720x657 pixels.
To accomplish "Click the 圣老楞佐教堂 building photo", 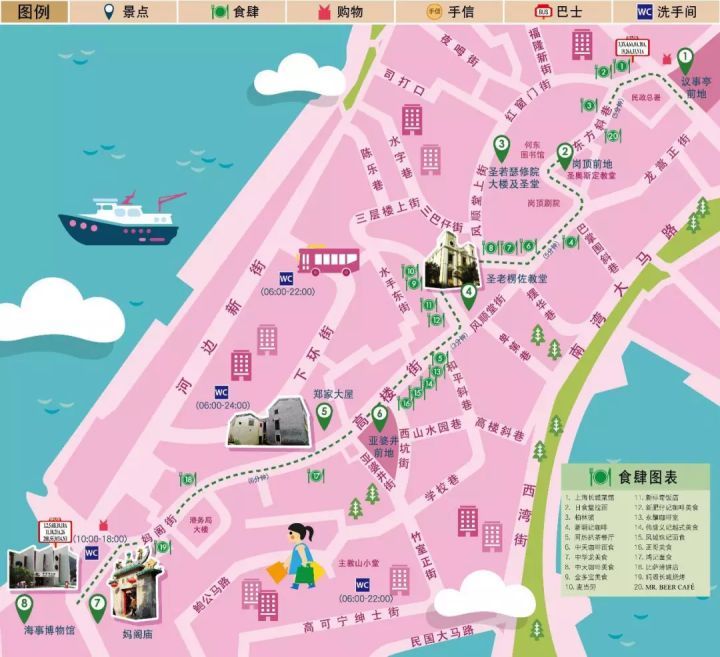I will point(443,264).
